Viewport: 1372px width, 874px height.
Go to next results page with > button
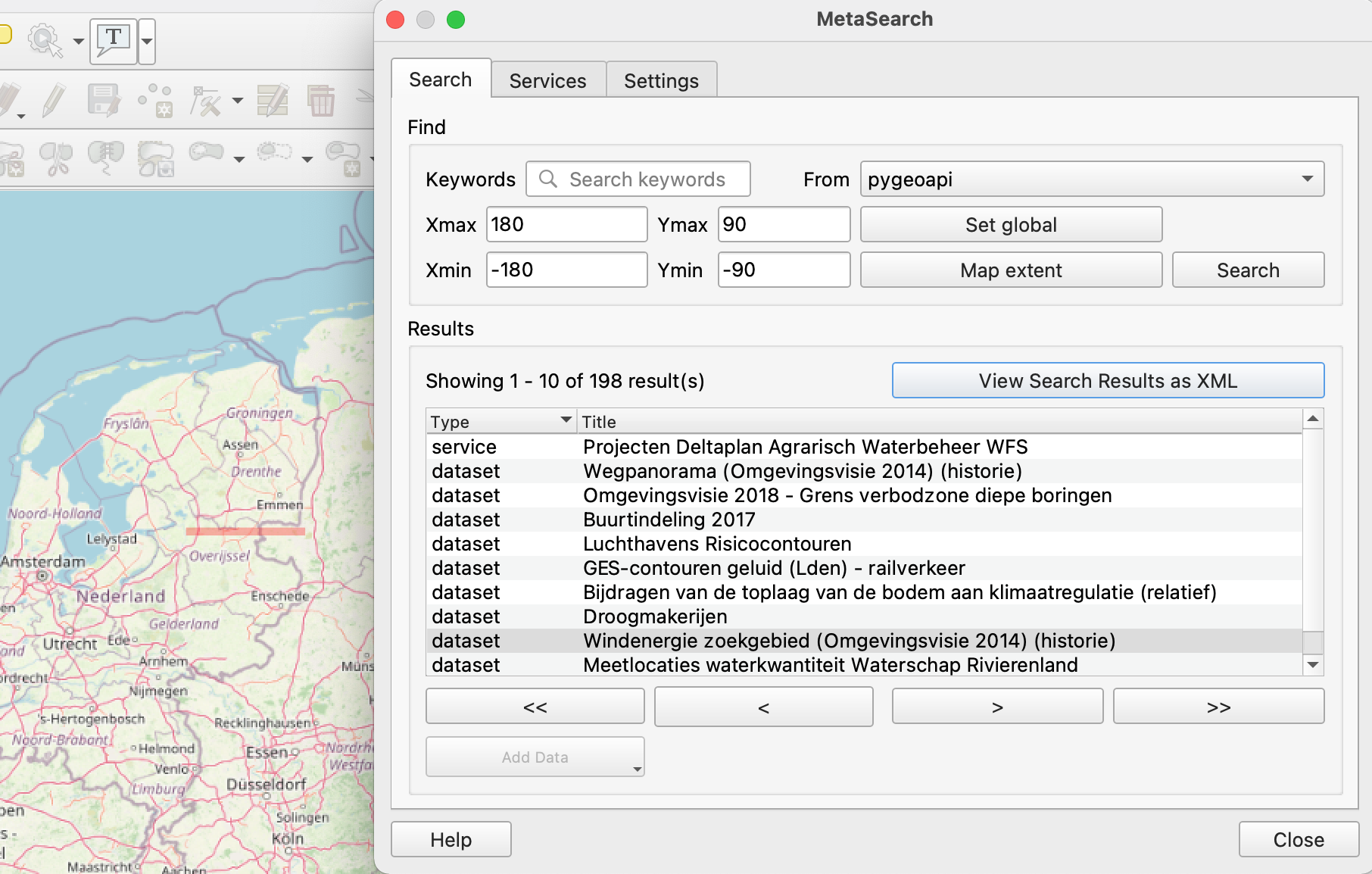(996, 707)
